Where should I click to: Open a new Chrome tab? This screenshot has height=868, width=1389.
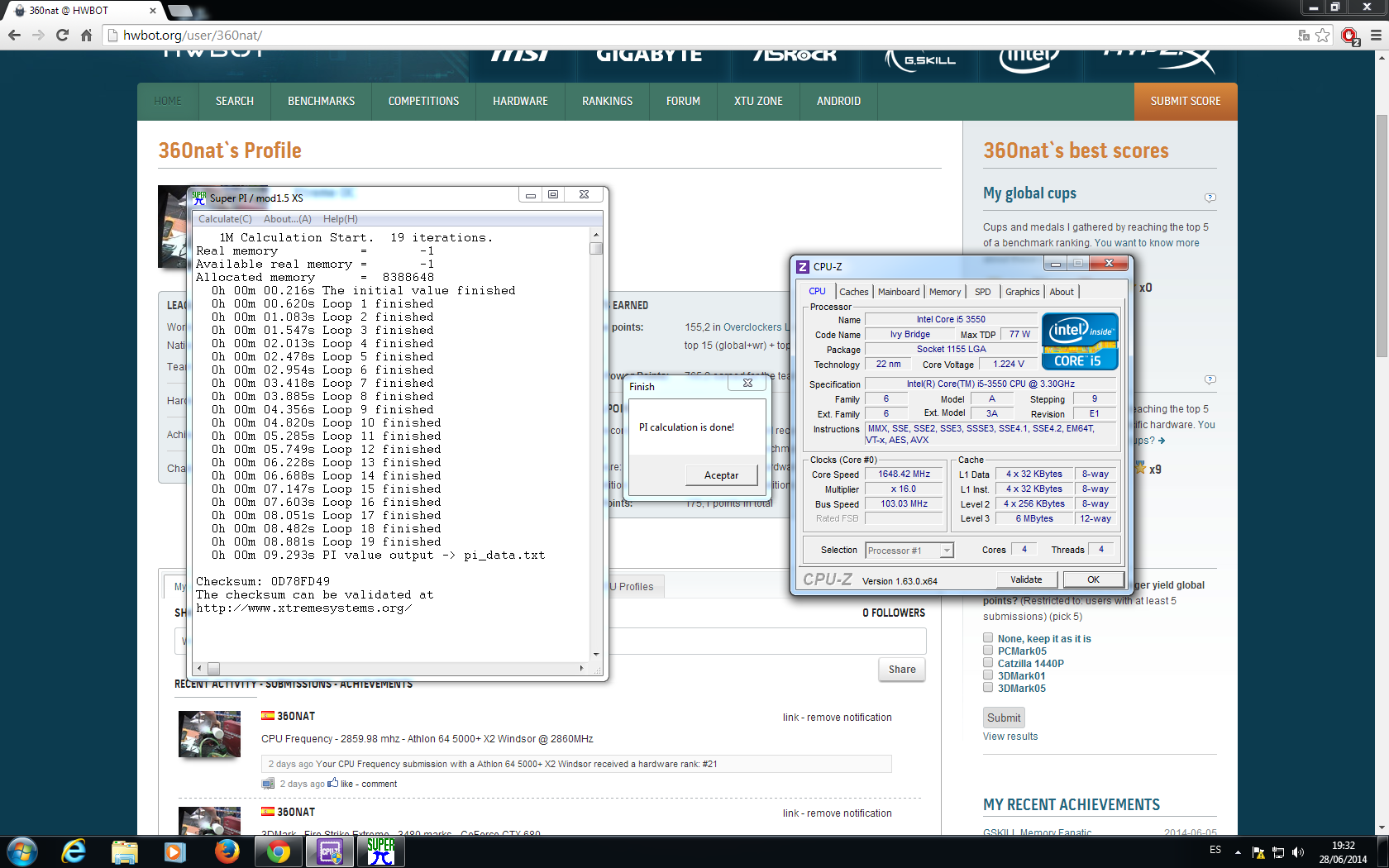179,11
